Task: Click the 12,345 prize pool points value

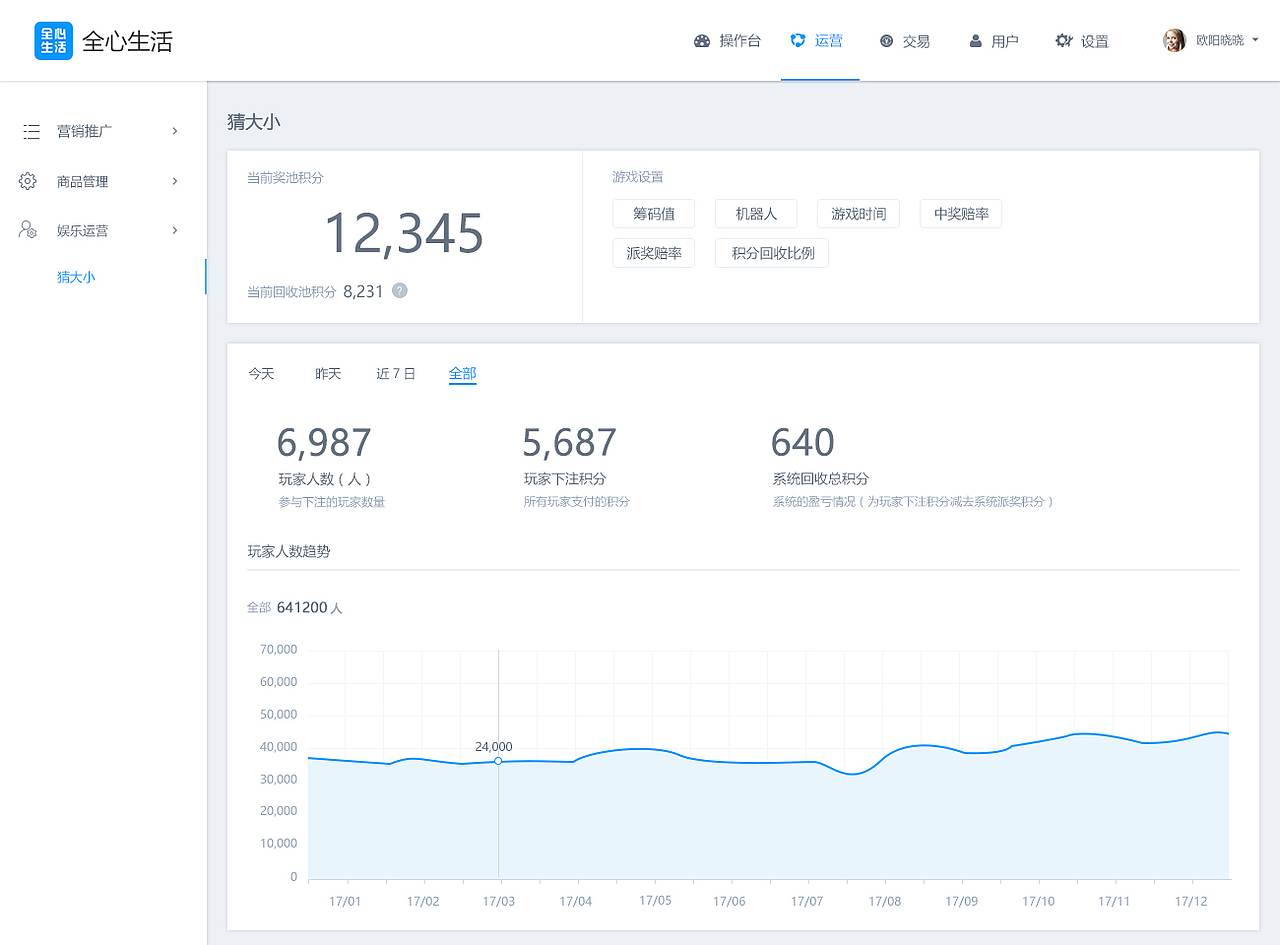Action: click(404, 233)
